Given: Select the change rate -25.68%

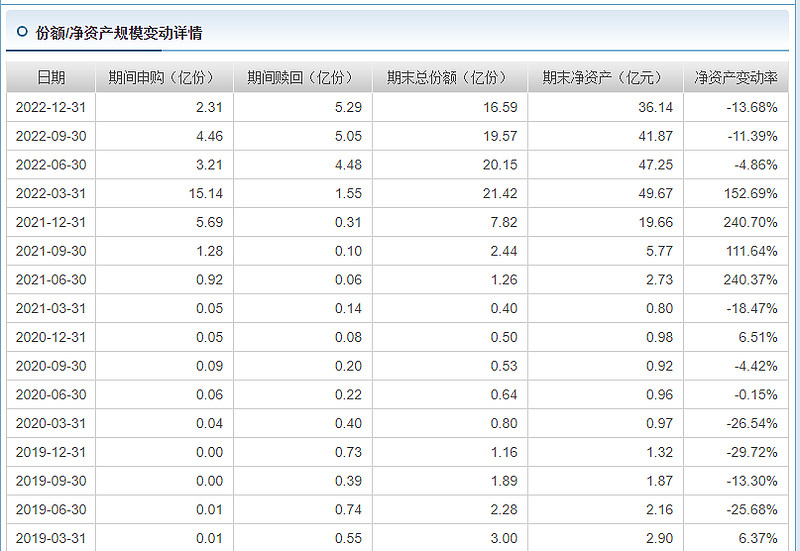Looking at the screenshot, I should [x=752, y=509].
